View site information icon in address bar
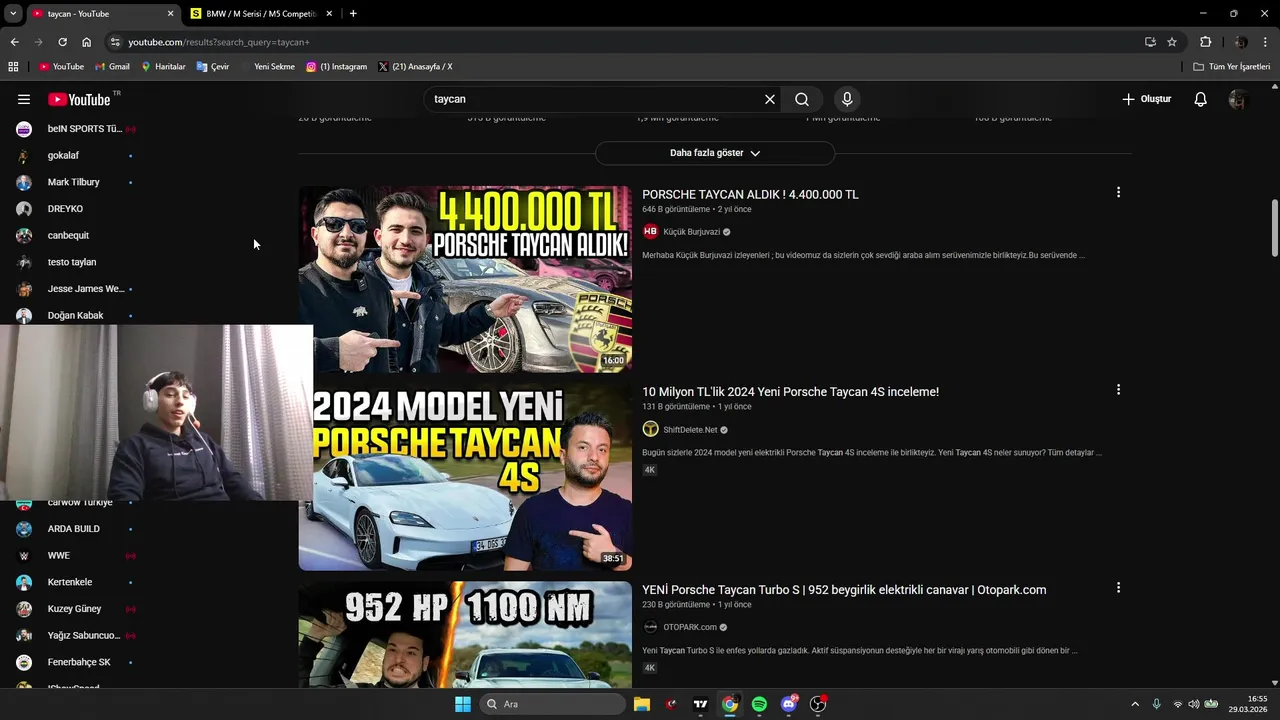The width and height of the screenshot is (1280, 720). 115,42
